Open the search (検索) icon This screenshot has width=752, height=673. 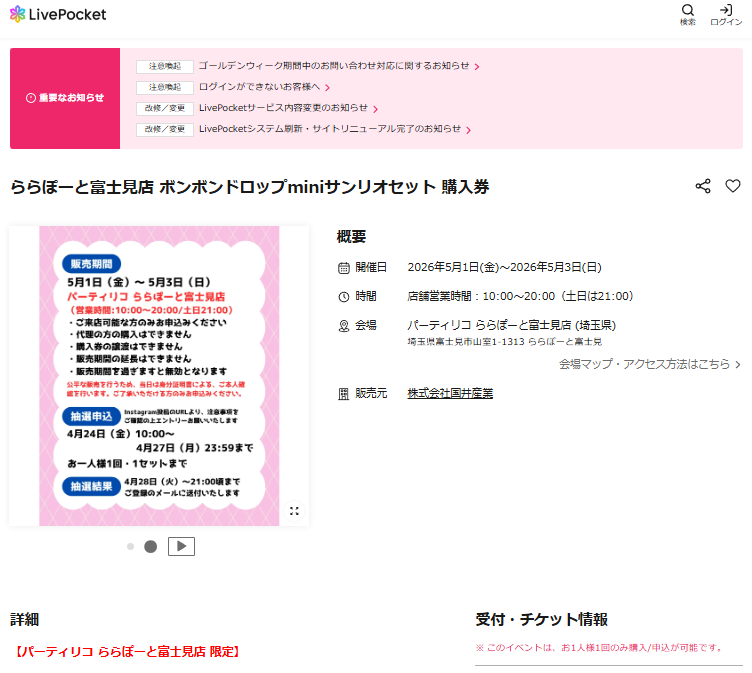click(x=688, y=15)
